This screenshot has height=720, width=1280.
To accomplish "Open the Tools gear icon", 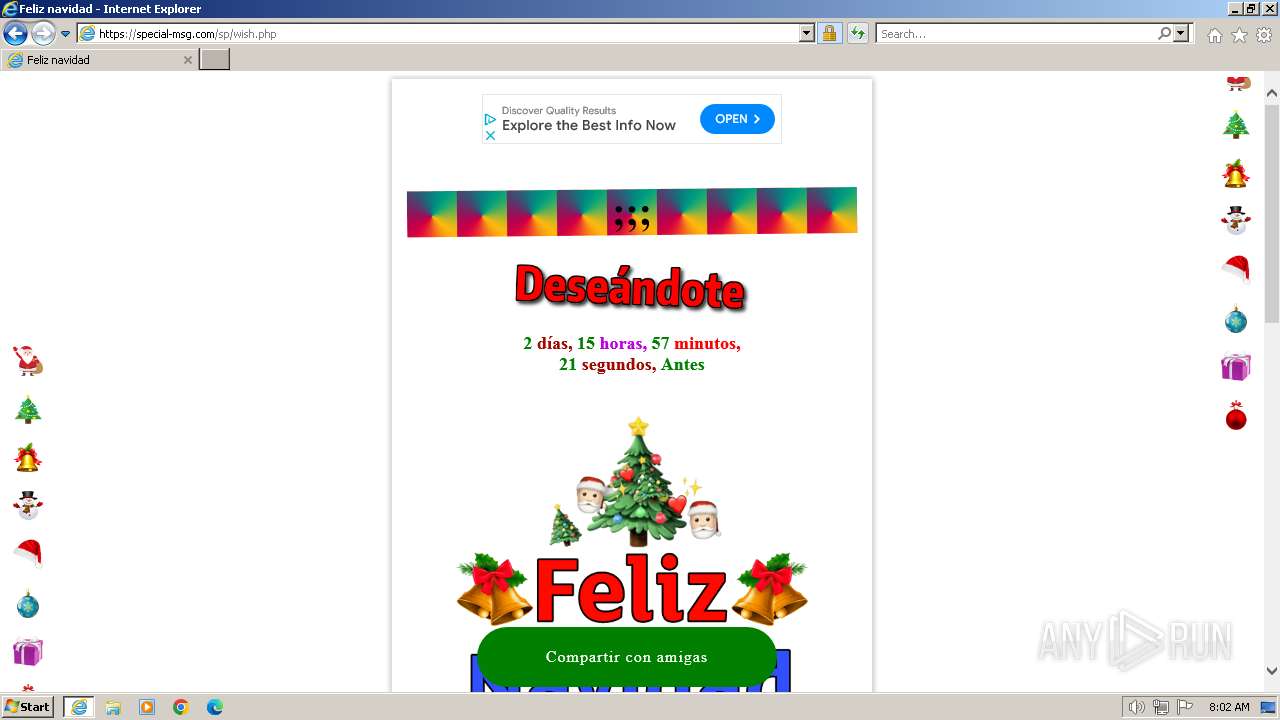I will [1264, 35].
